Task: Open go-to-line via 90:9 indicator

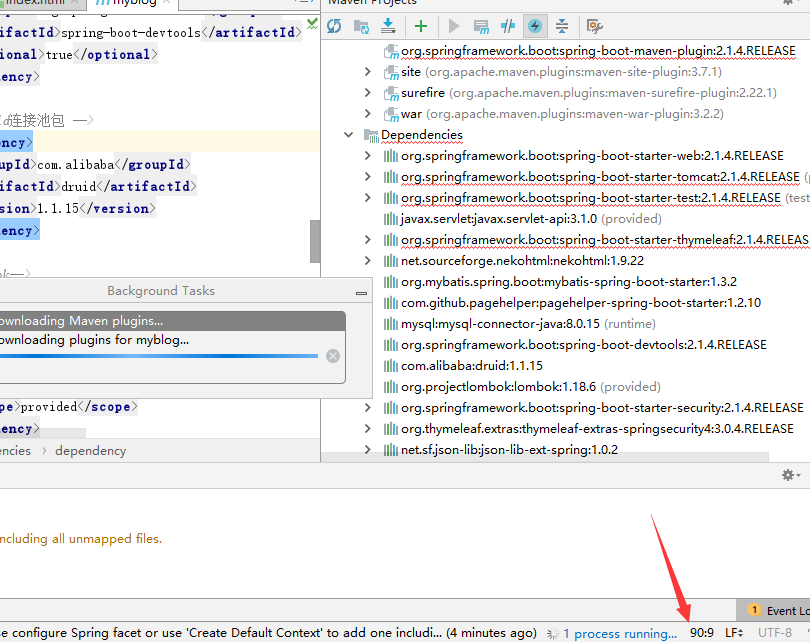Action: coord(702,633)
